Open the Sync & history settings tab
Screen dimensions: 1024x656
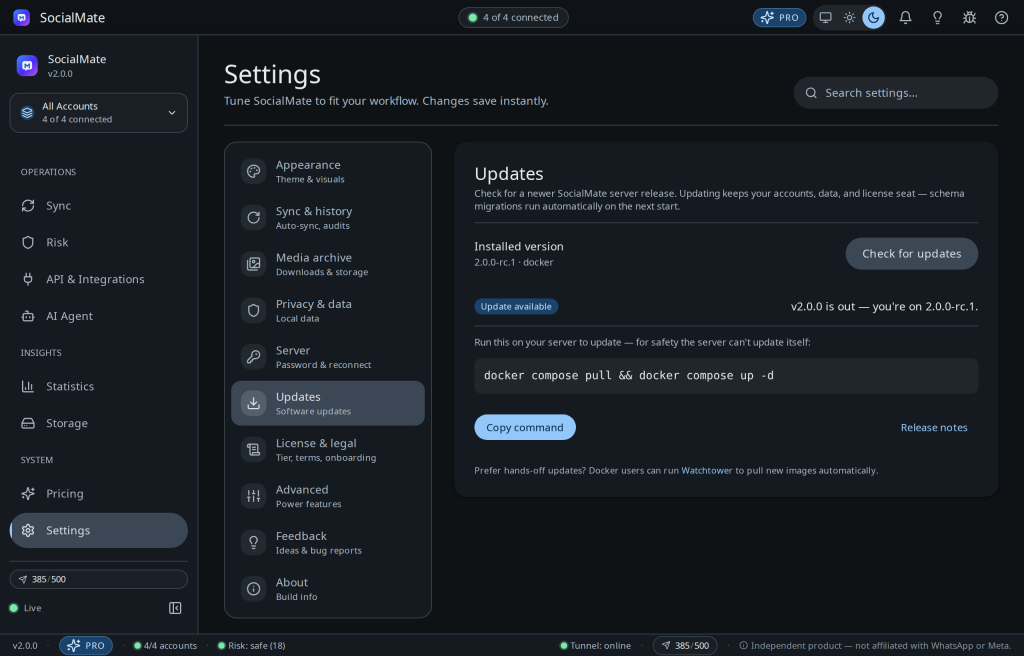(x=328, y=218)
